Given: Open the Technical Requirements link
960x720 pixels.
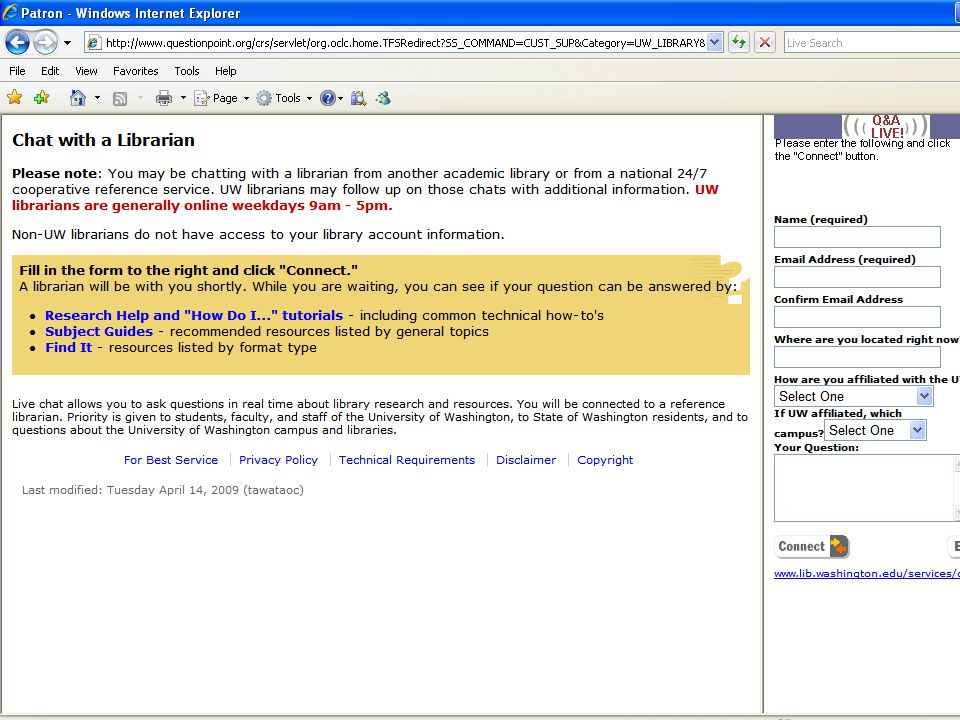Looking at the screenshot, I should click(x=407, y=460).
